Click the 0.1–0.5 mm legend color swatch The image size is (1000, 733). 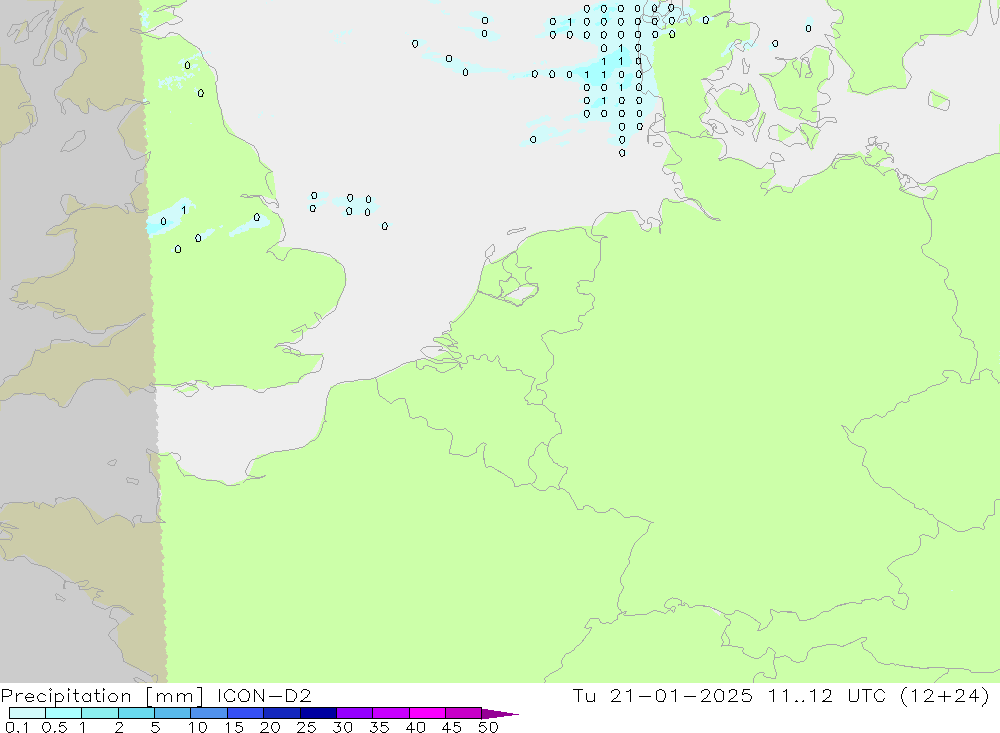[27, 713]
